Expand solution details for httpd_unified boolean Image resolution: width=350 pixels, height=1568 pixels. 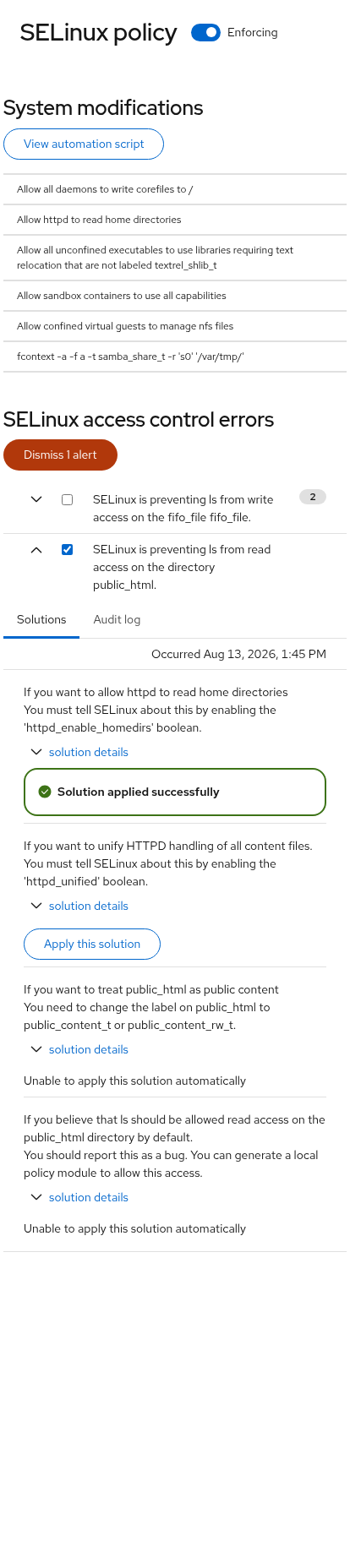coord(79,906)
